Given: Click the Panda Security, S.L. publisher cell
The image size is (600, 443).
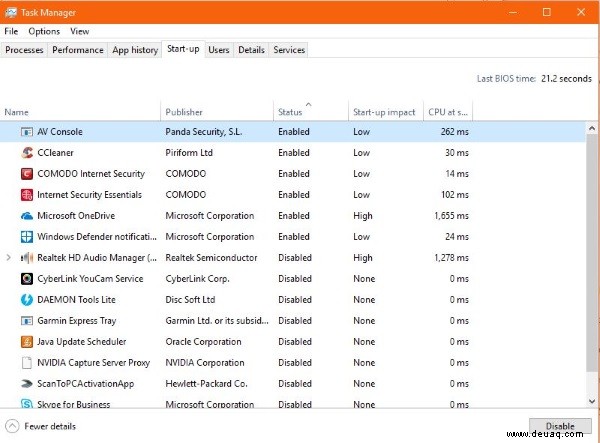Looking at the screenshot, I should (x=204, y=132).
